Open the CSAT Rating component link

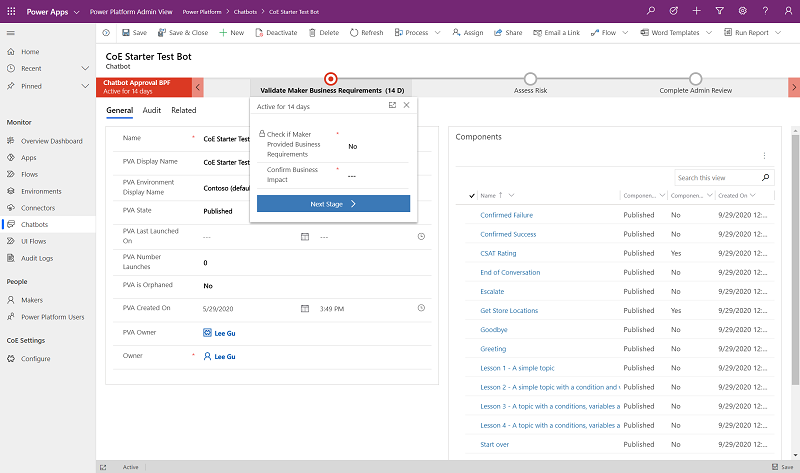[498, 253]
